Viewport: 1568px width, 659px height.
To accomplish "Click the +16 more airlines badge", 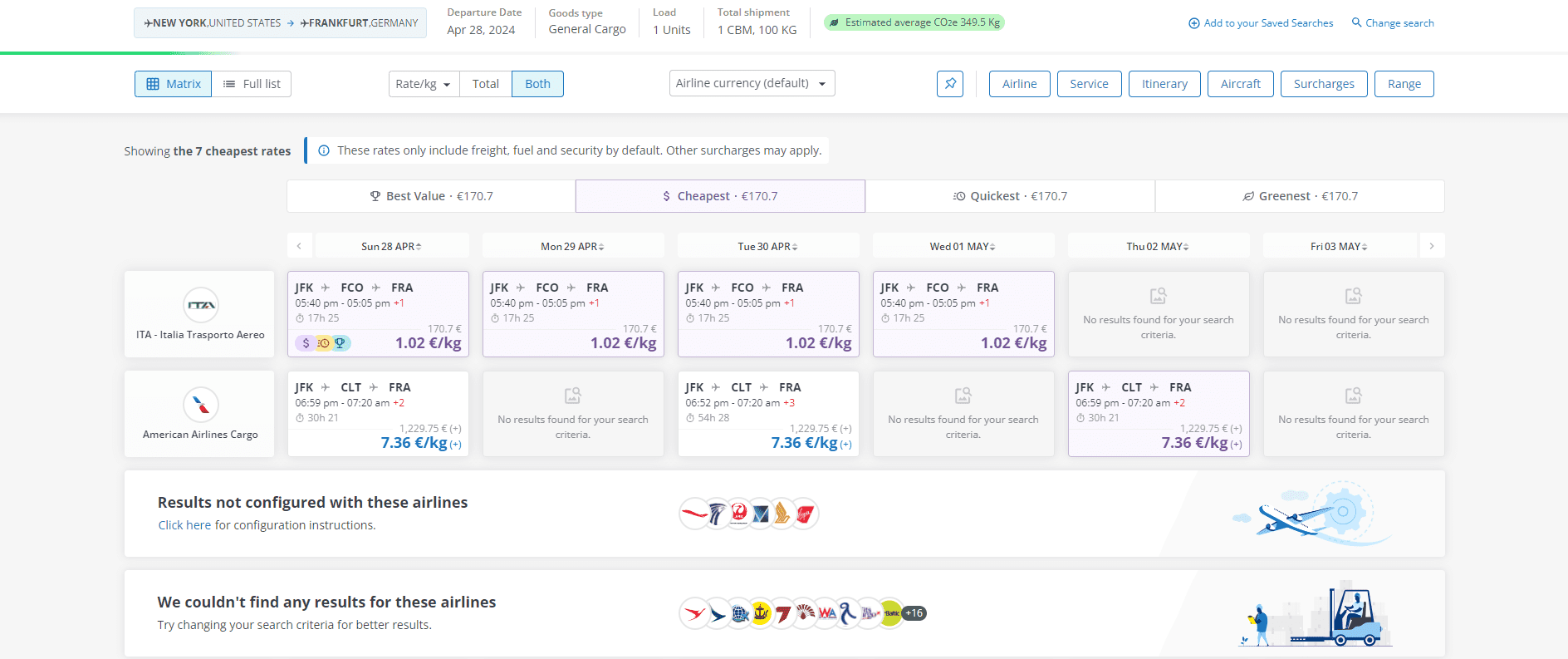I will (x=914, y=613).
